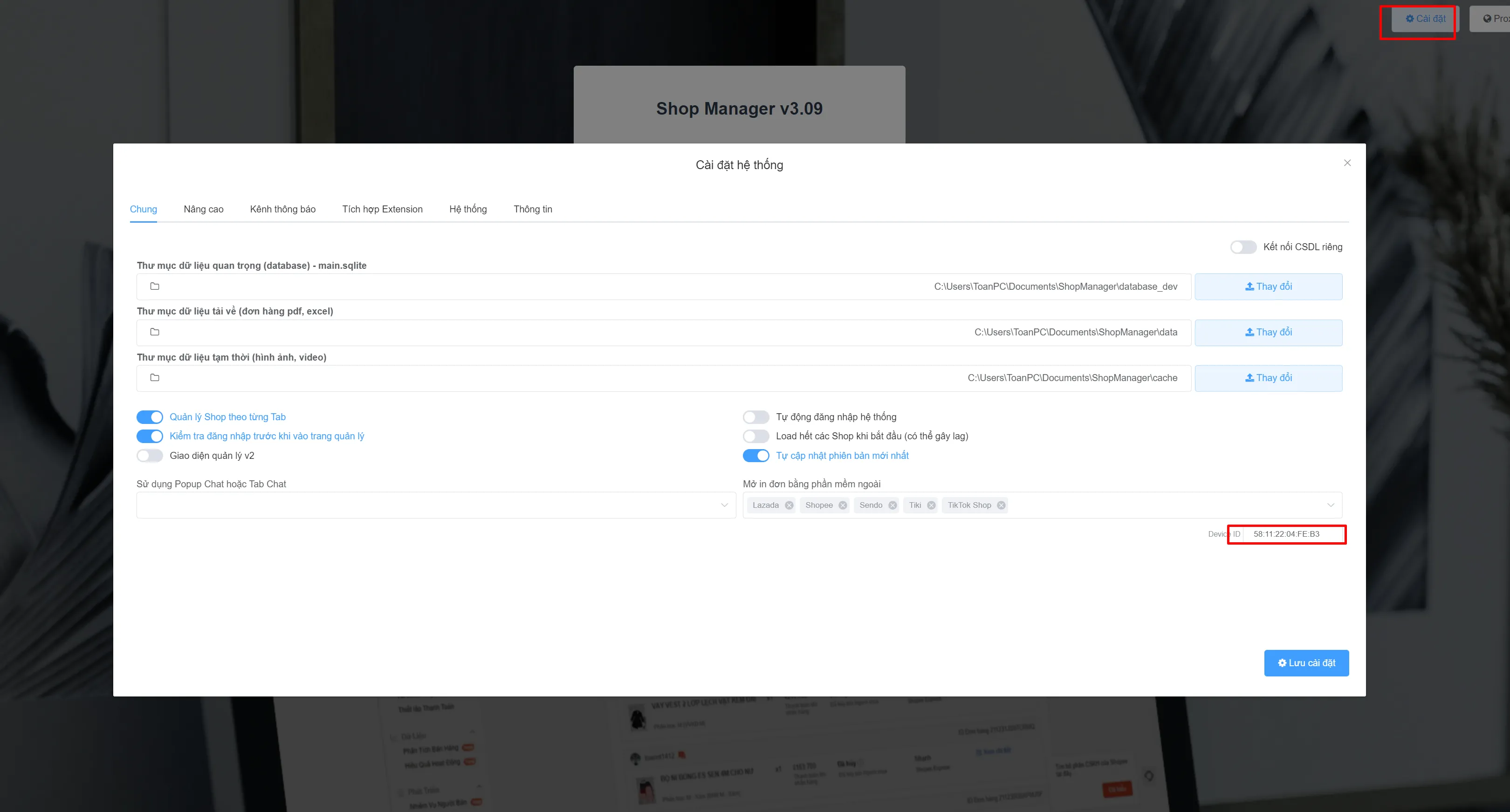Remove the TikTok Shop tag

(1001, 505)
